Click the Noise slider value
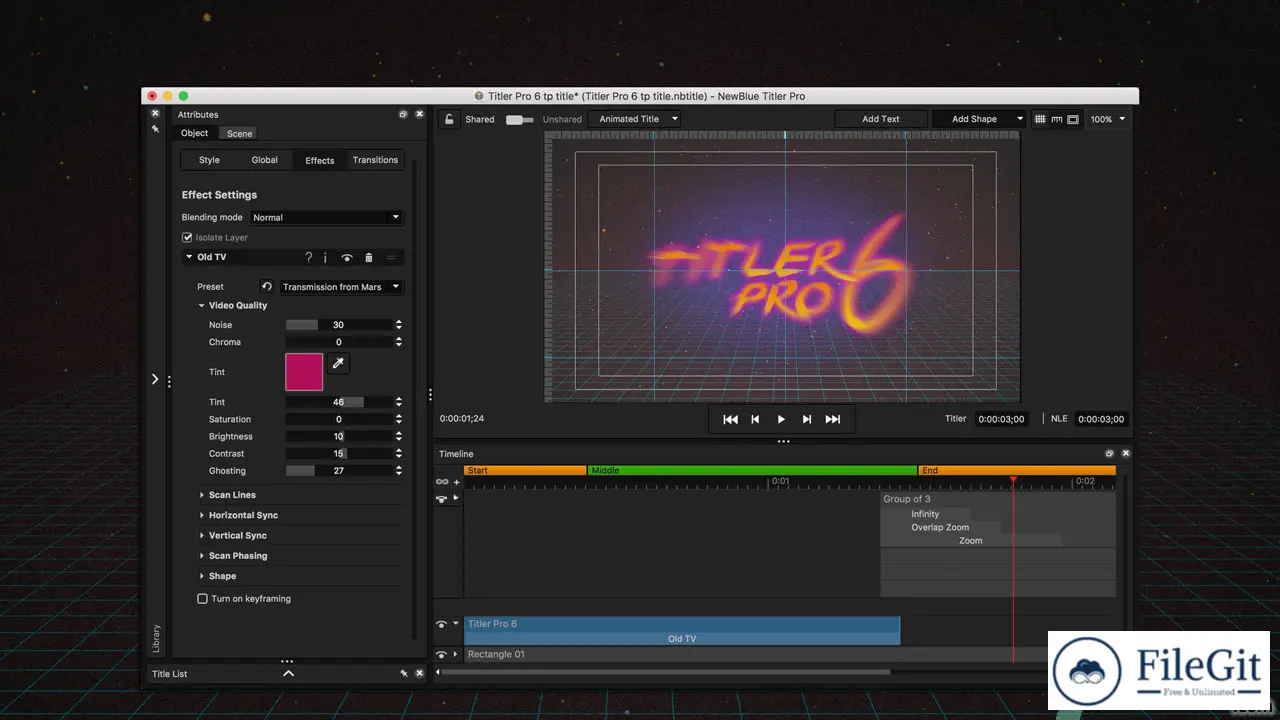The width and height of the screenshot is (1280, 720). 339,325
